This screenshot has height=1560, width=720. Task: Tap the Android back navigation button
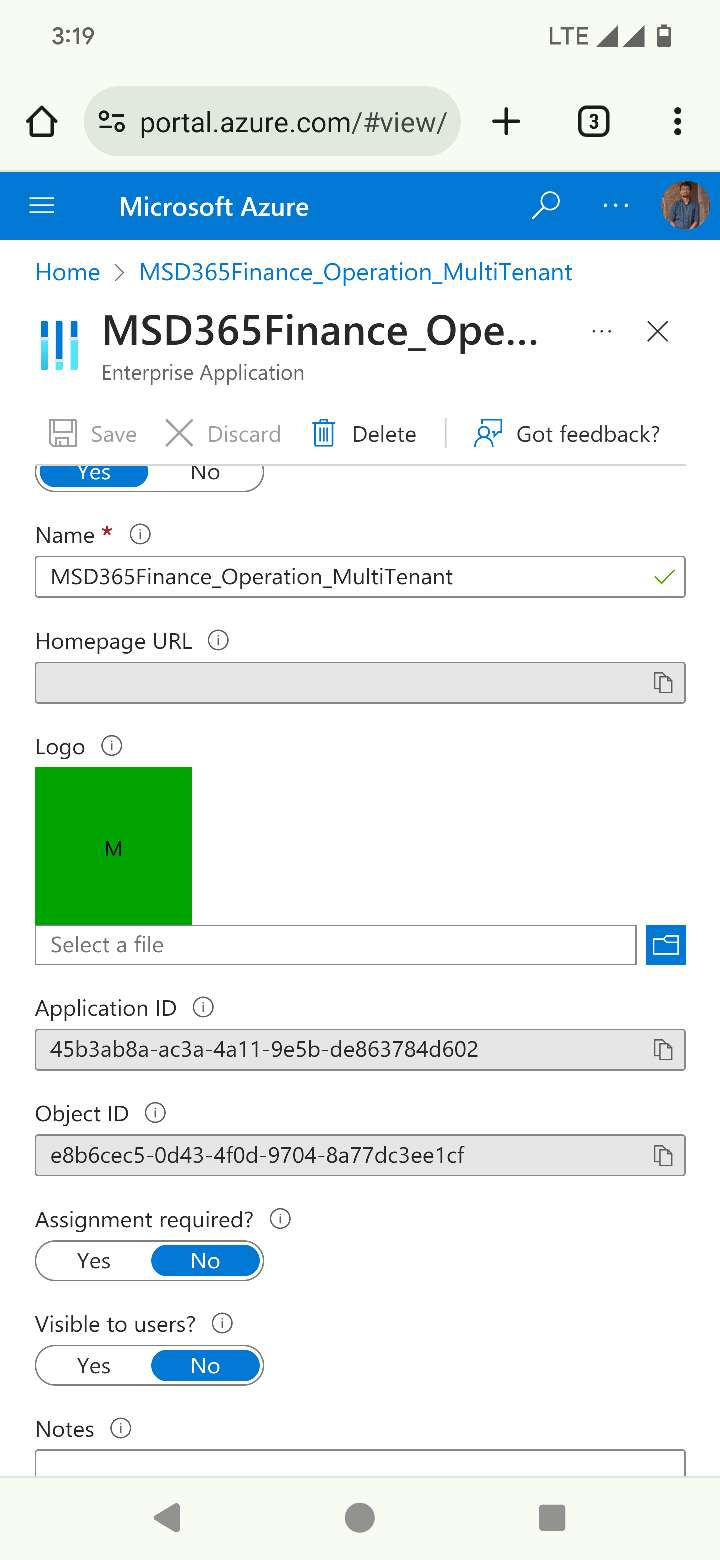coord(167,1518)
